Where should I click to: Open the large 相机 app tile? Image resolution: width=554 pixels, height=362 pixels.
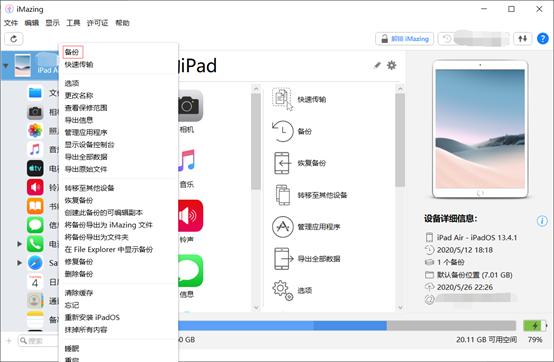[190, 106]
